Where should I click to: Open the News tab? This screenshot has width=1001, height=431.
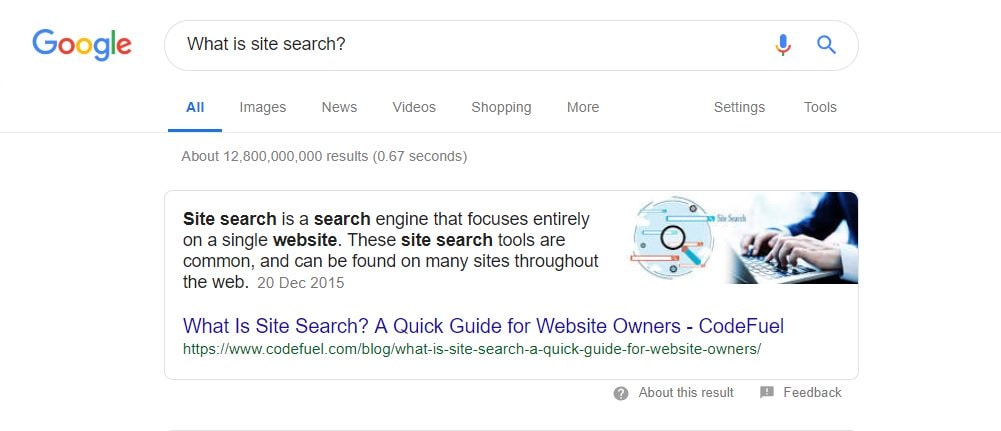(339, 107)
